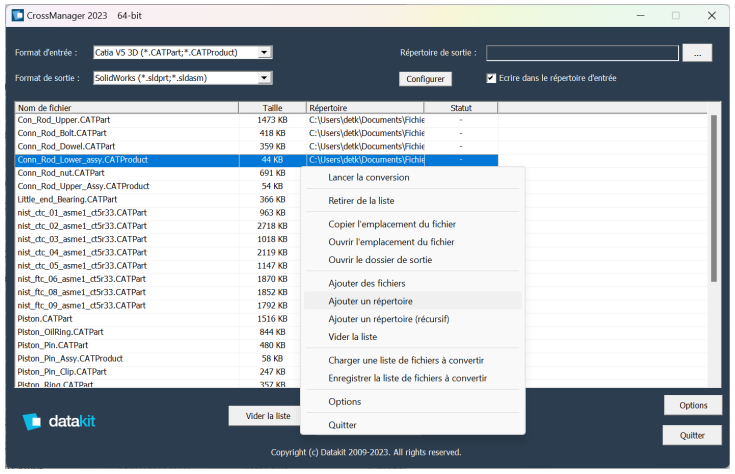
Task: Select row nist_ftc_09_asme1_ct5r33.CATPart
Action: pyautogui.click(x=158, y=305)
